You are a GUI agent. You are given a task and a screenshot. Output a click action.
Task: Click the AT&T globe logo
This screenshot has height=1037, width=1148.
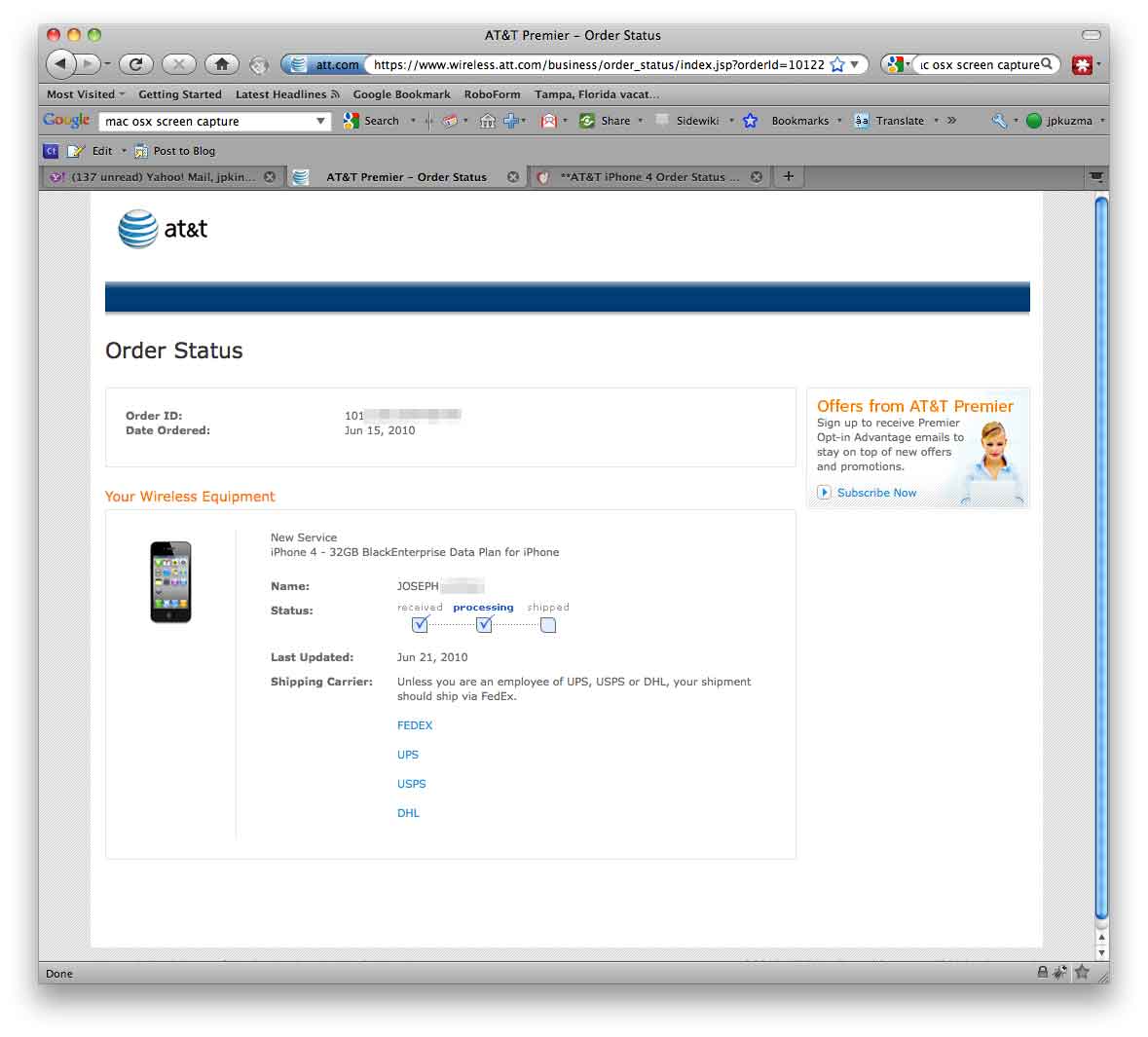click(x=137, y=229)
